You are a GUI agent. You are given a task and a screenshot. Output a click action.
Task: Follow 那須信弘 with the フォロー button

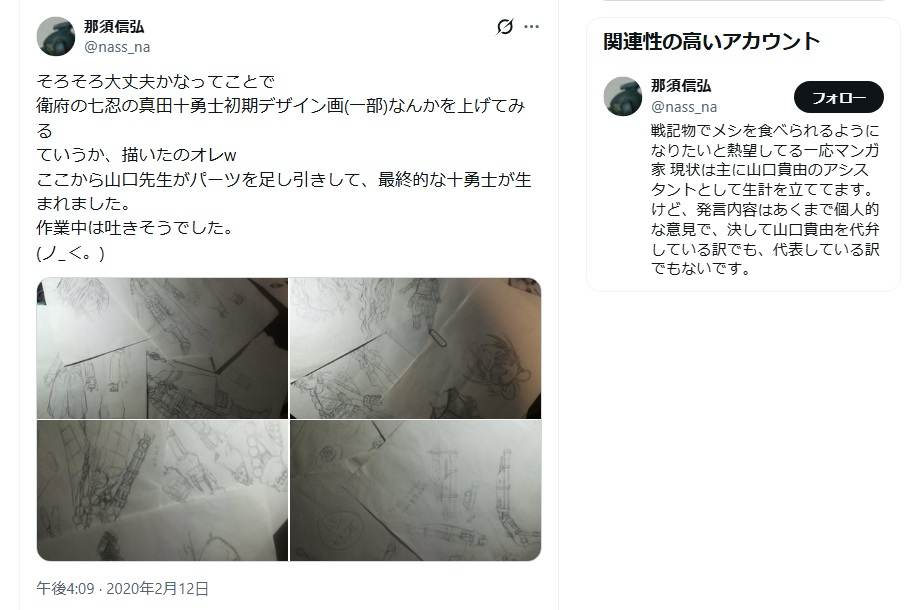coord(839,97)
